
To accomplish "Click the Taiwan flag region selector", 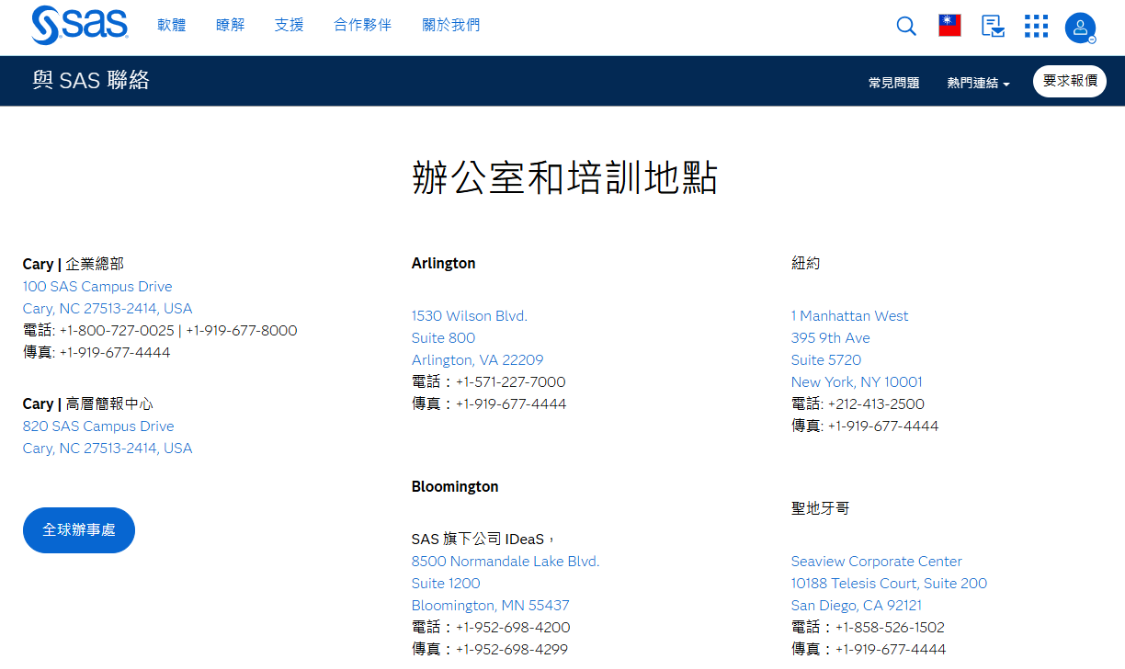I will point(949,26).
